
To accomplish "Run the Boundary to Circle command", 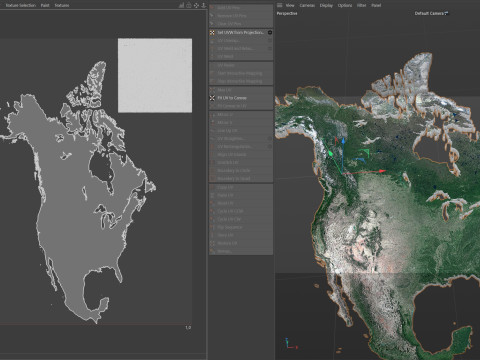I will 241,170.
